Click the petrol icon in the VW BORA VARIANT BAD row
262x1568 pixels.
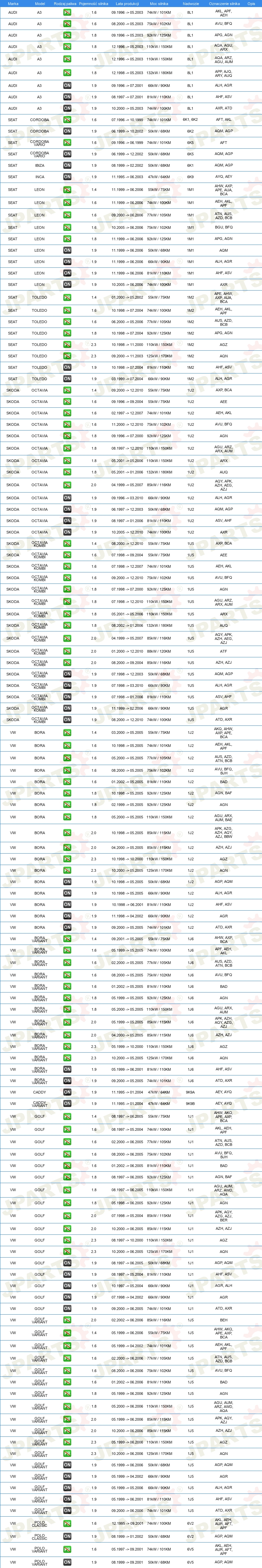point(67,987)
